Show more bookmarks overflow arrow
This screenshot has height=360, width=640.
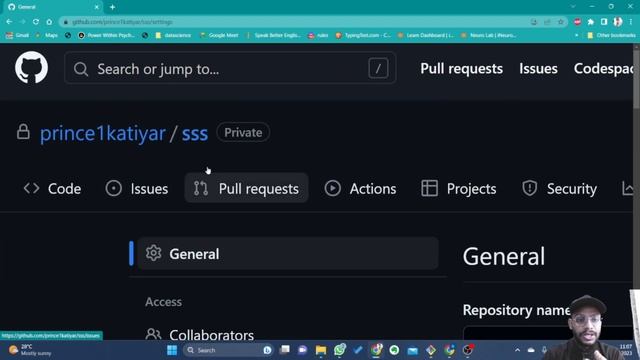point(576,36)
